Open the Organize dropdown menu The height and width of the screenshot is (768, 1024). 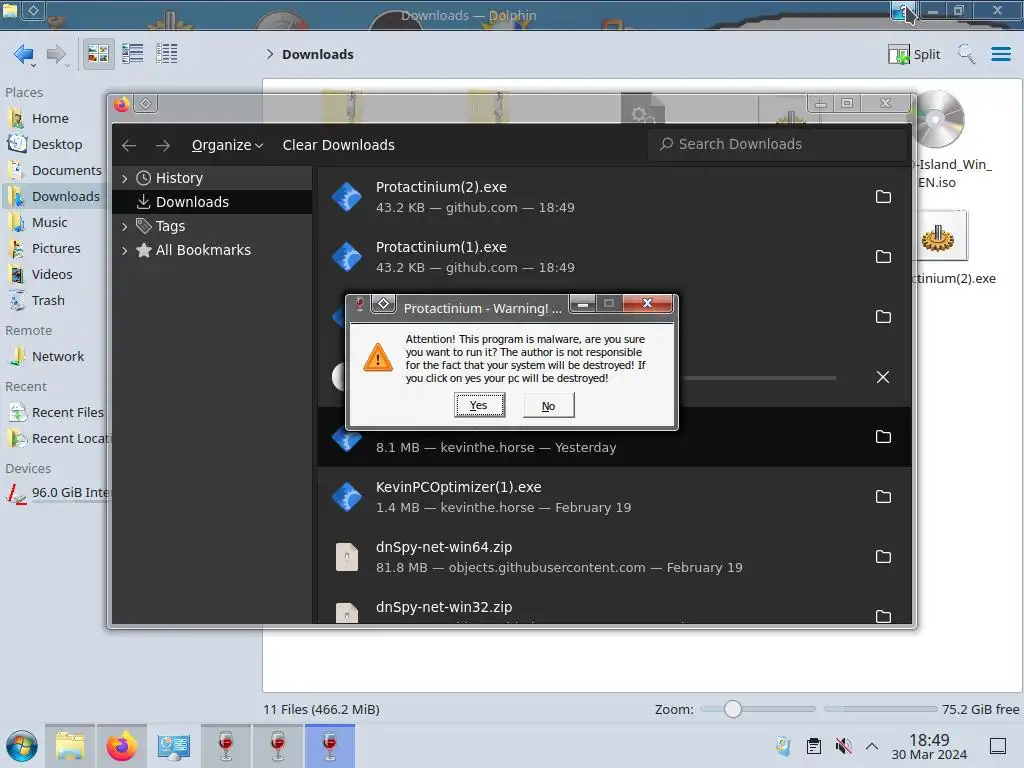(x=227, y=145)
